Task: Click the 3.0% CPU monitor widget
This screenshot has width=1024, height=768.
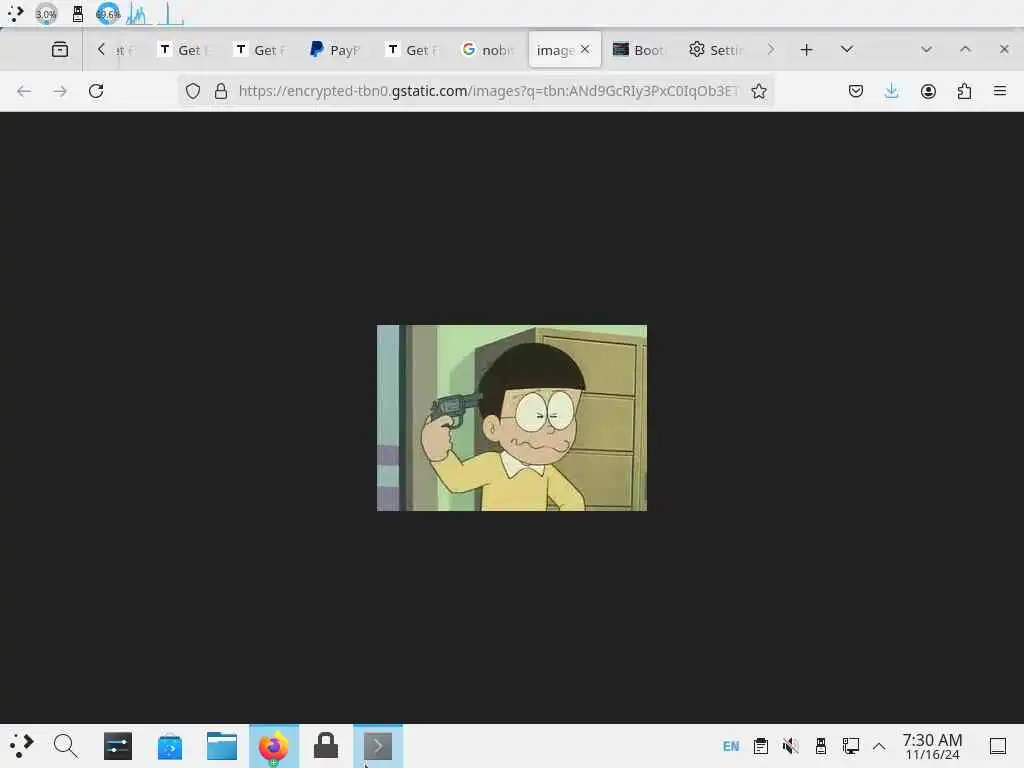Action: click(x=46, y=14)
